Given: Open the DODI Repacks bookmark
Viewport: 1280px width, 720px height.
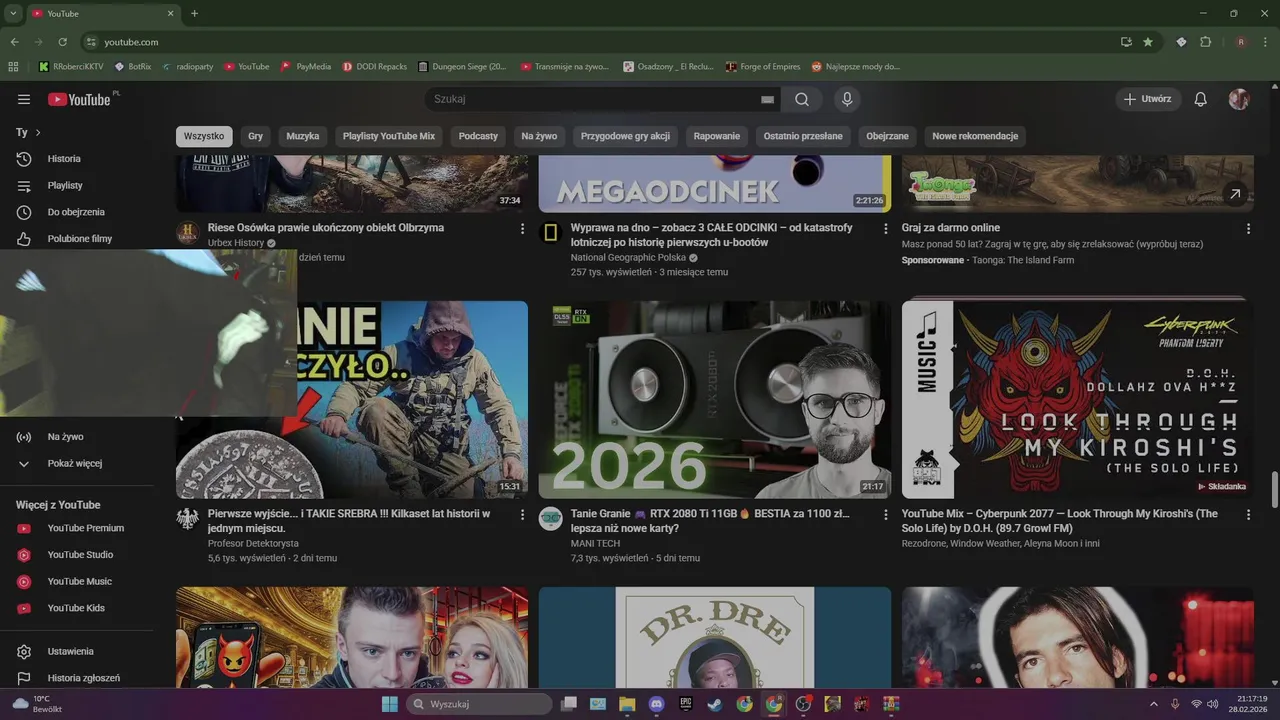Looking at the screenshot, I should [x=375, y=67].
